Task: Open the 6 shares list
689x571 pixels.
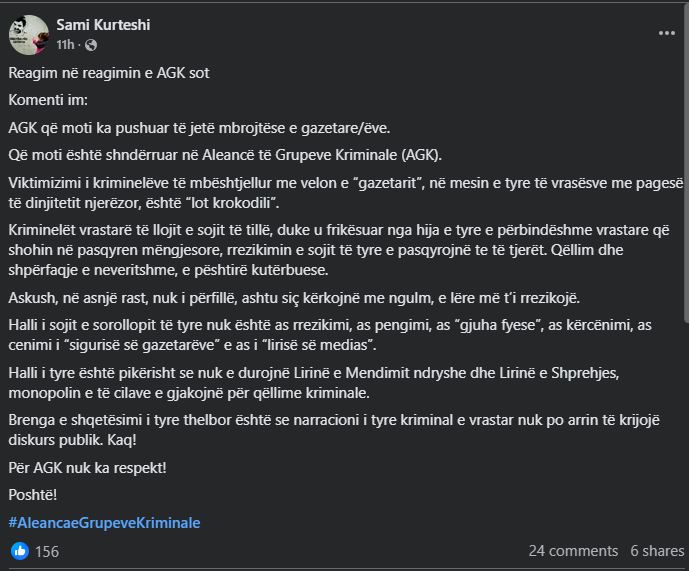Action: pos(657,551)
